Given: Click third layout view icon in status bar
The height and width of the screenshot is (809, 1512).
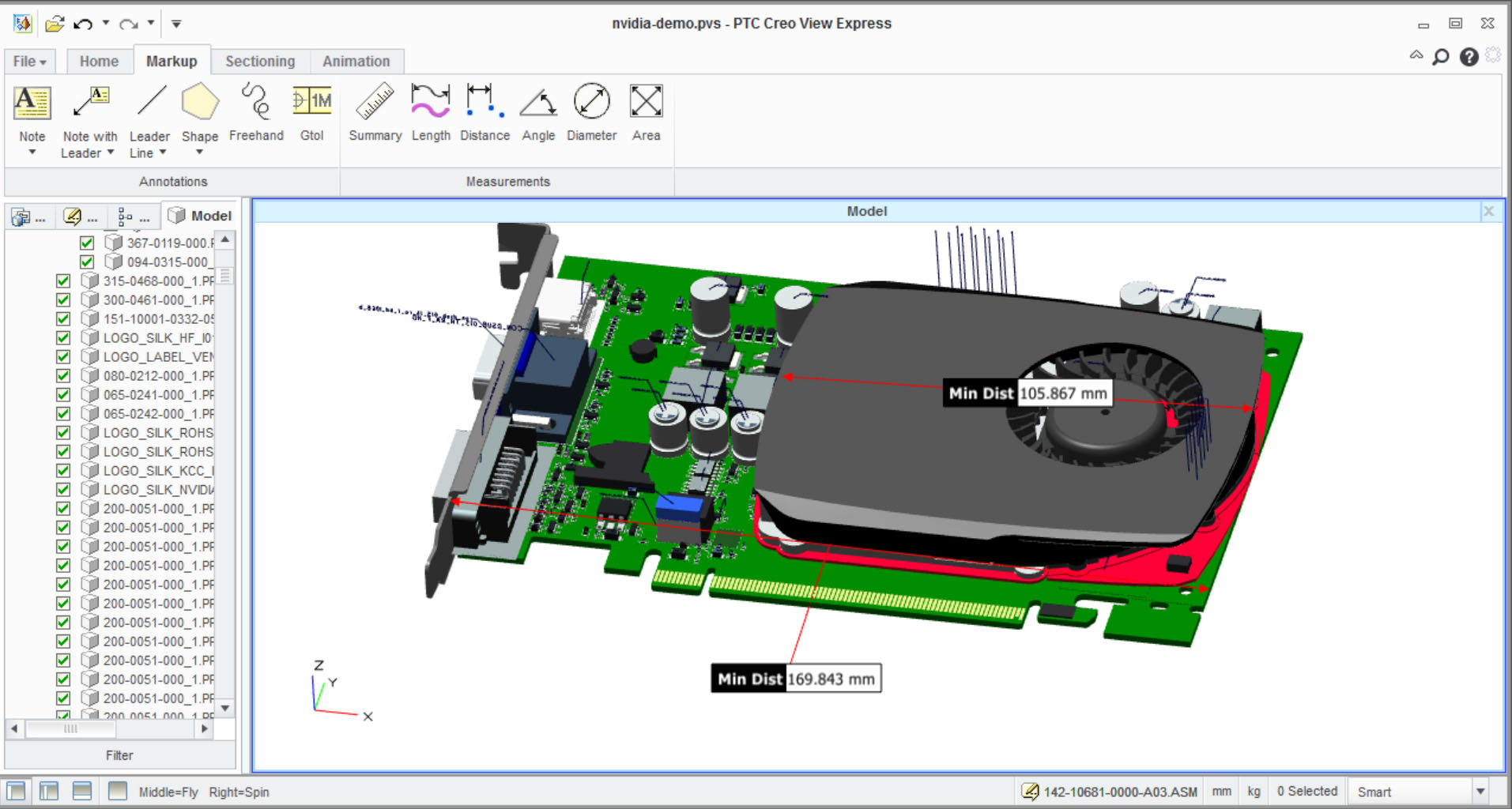Looking at the screenshot, I should coord(82,791).
